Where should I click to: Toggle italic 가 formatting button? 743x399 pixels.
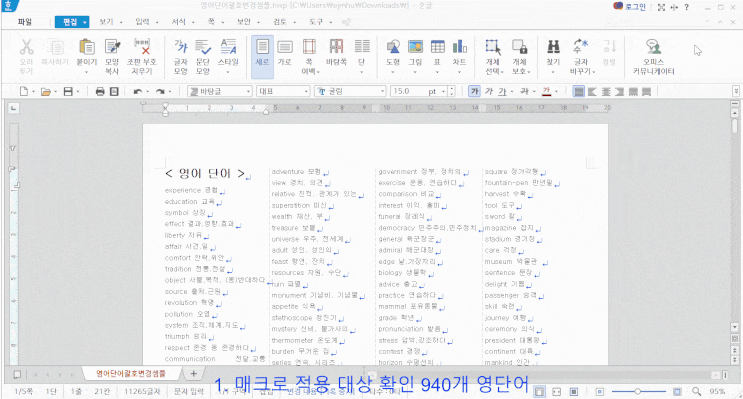pos(489,91)
